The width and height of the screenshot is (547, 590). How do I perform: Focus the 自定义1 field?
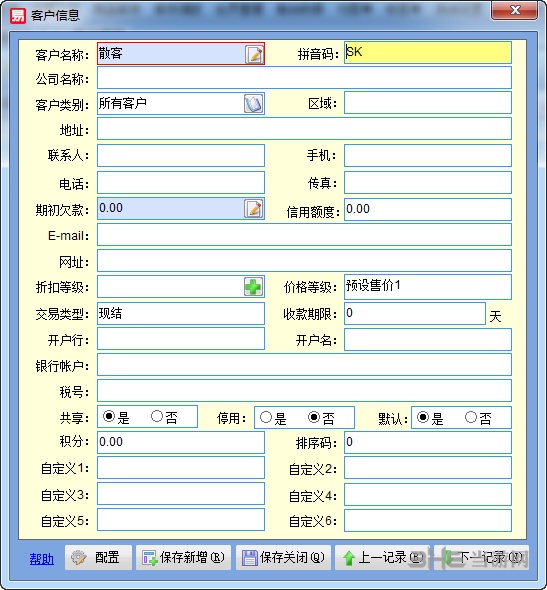coord(181,468)
